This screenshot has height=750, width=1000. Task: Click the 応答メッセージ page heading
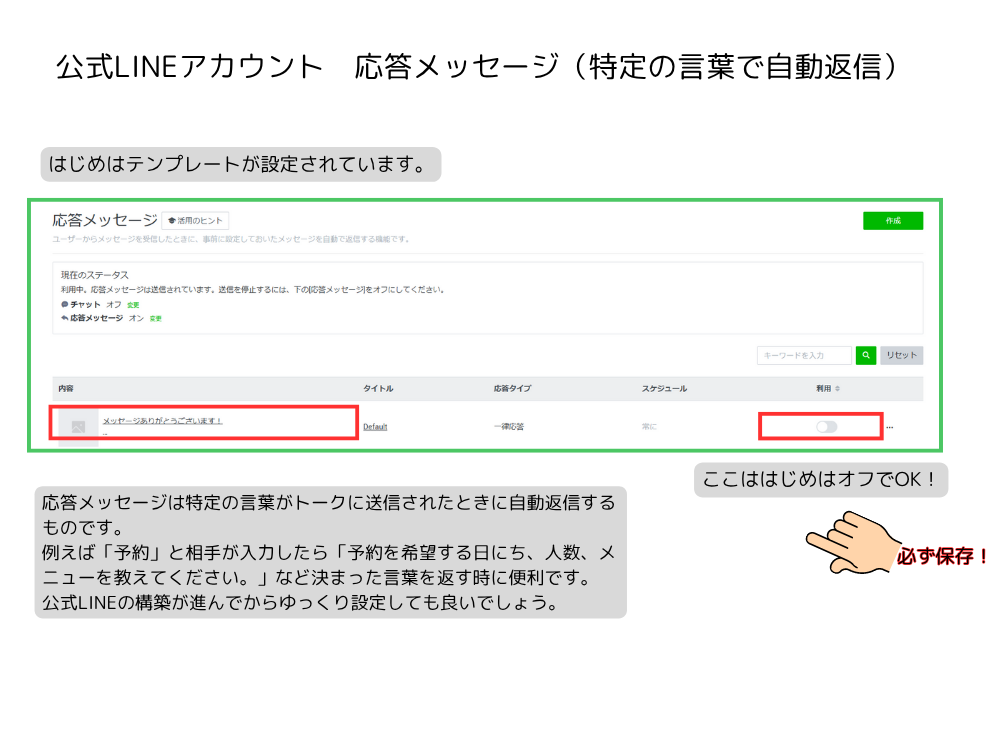(105, 220)
